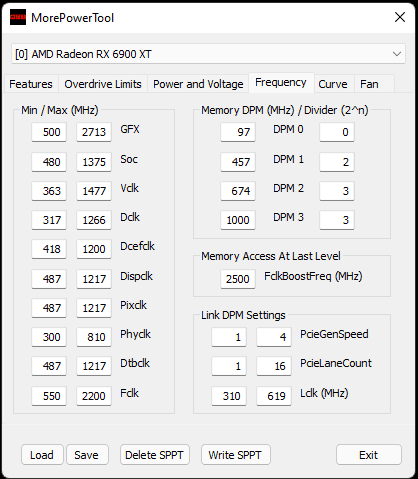Open the Fan tab
418x479 pixels.
coord(369,84)
